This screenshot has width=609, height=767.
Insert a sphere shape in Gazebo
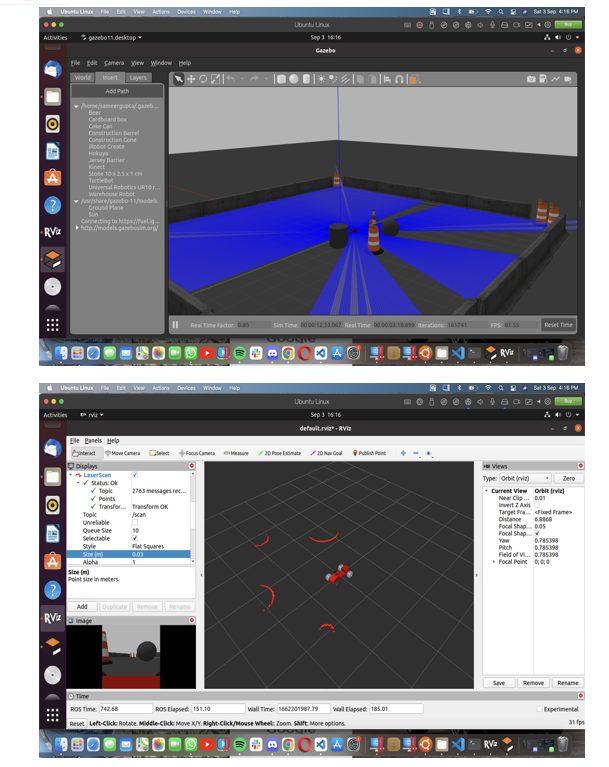pyautogui.click(x=293, y=79)
